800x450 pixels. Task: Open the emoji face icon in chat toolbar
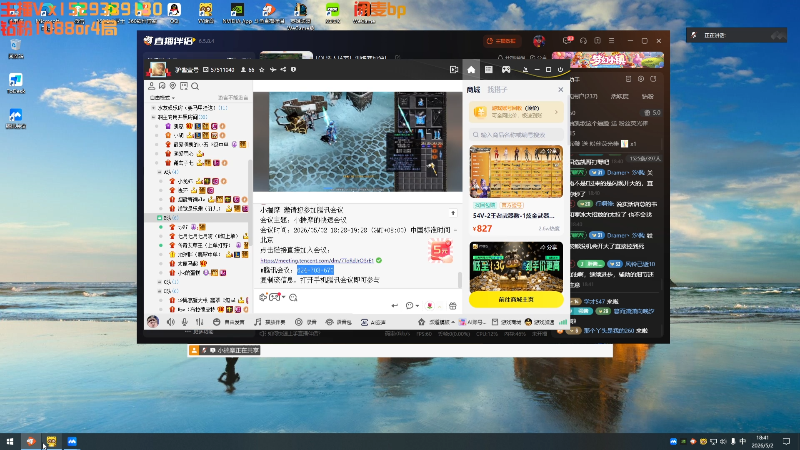(293, 297)
